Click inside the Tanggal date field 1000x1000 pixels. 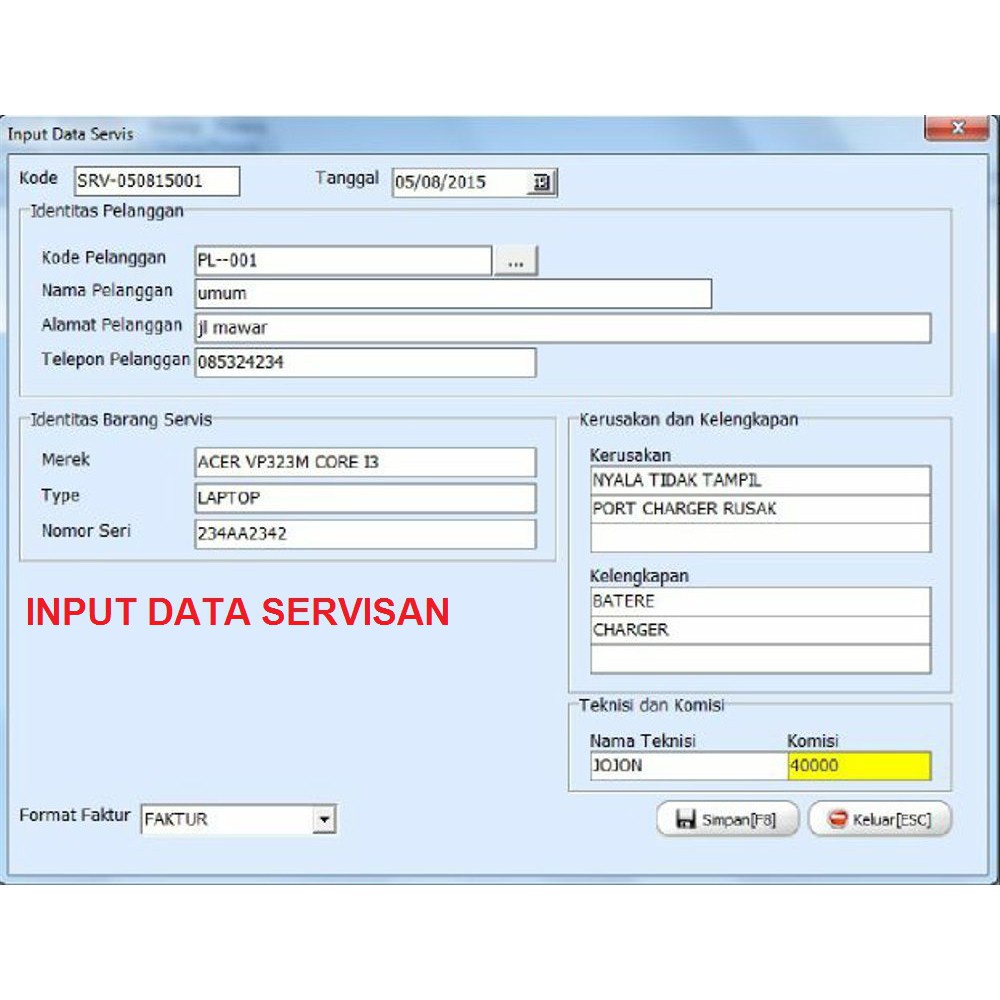coord(458,183)
